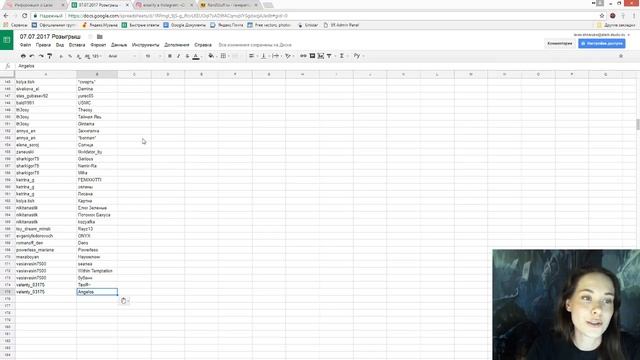The width and height of the screenshot is (640, 360).
Task: Switch to the Instagram browser tab
Action: (163, 5)
